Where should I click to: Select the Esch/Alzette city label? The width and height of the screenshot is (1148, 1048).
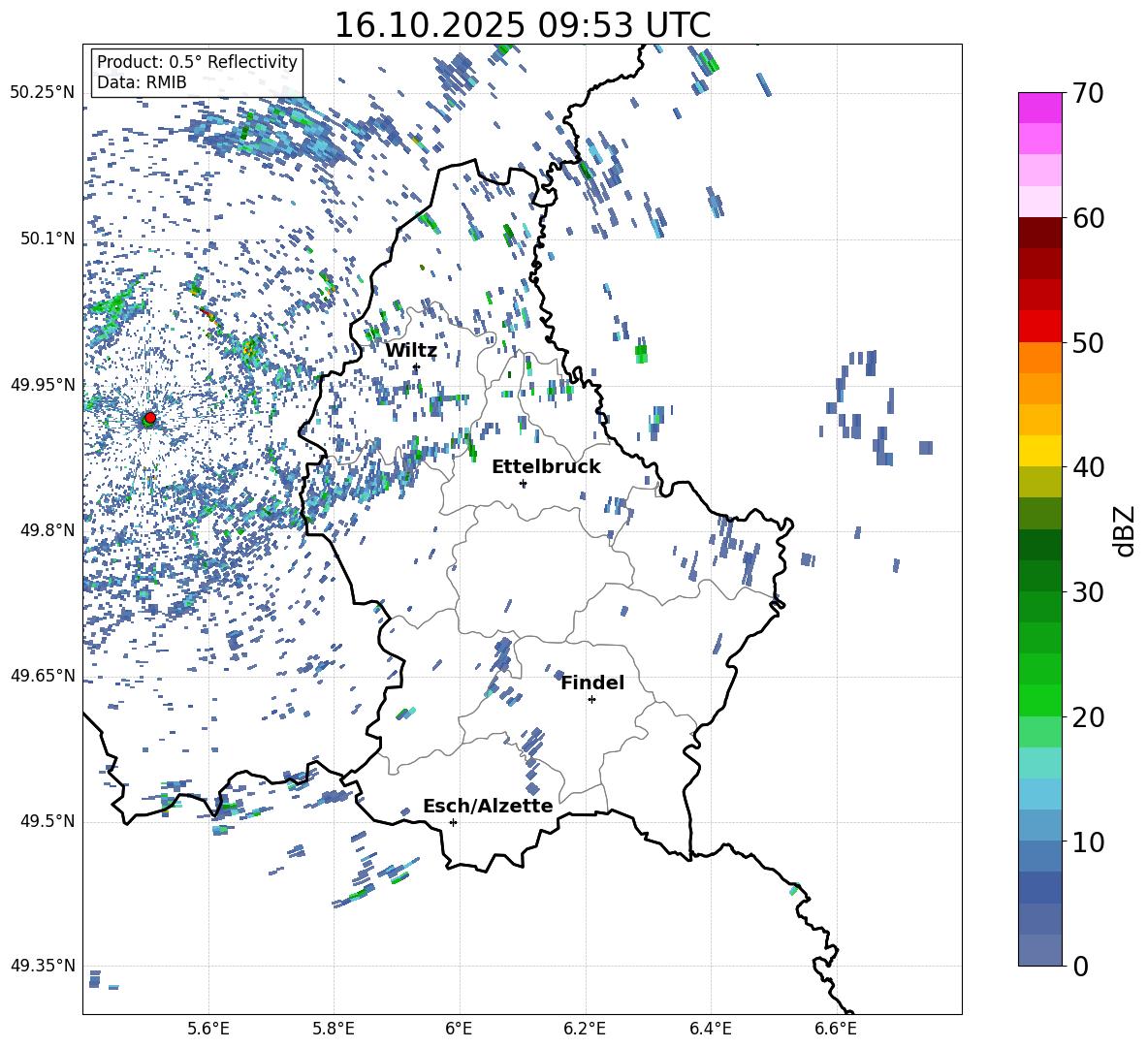point(488,806)
